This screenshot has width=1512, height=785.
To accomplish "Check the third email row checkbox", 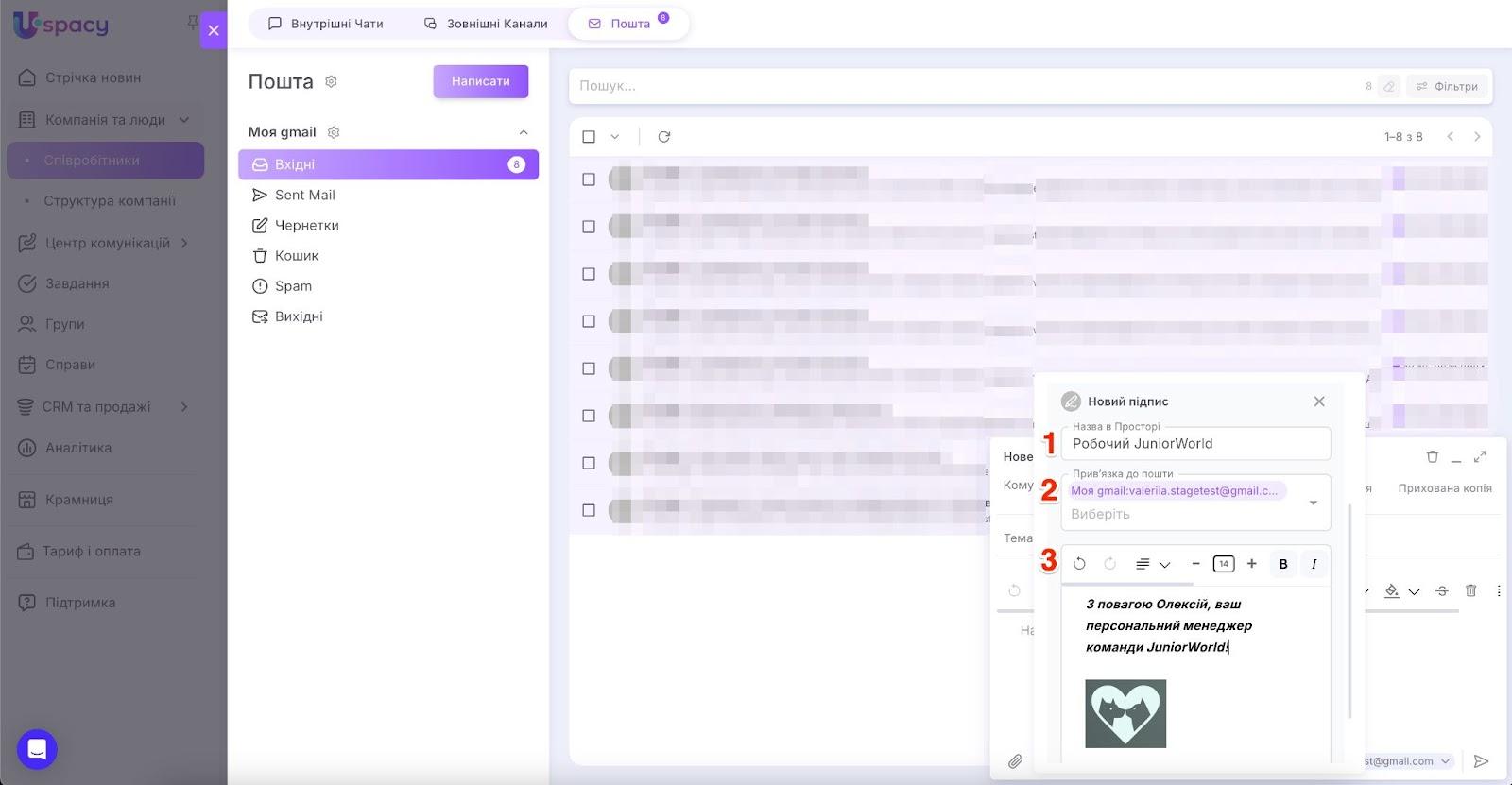I will pyautogui.click(x=589, y=274).
